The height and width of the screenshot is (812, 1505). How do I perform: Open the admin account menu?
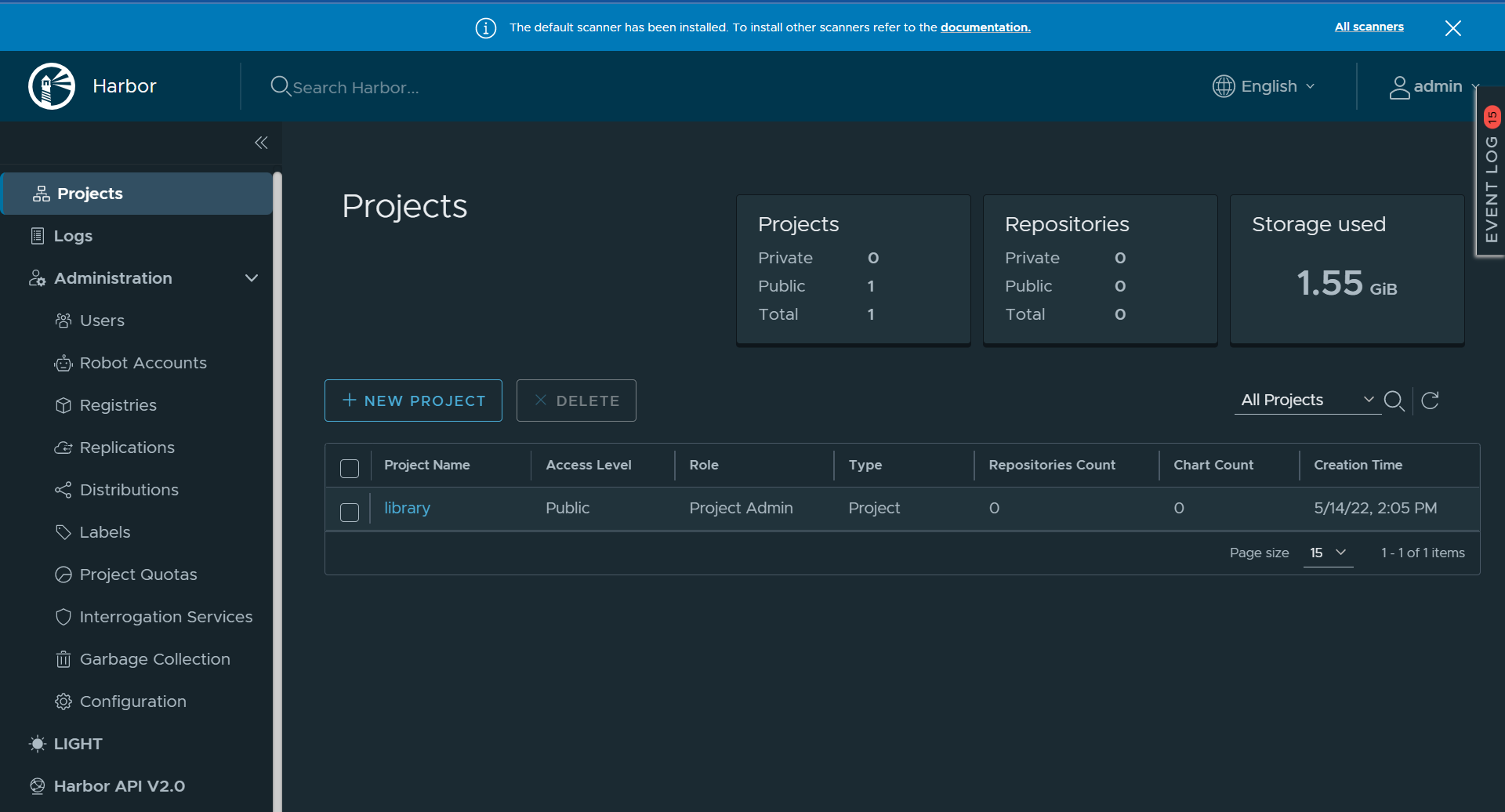tap(1434, 86)
